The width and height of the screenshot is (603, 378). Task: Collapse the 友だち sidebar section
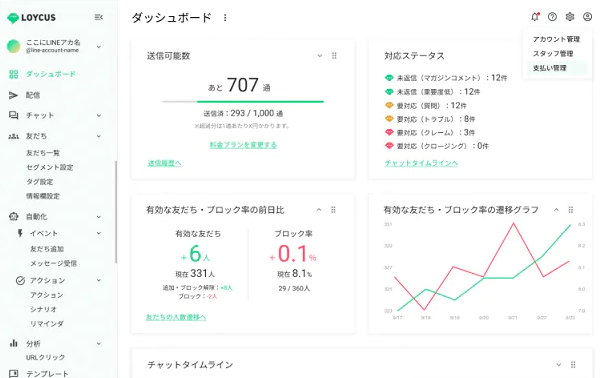[x=99, y=136]
